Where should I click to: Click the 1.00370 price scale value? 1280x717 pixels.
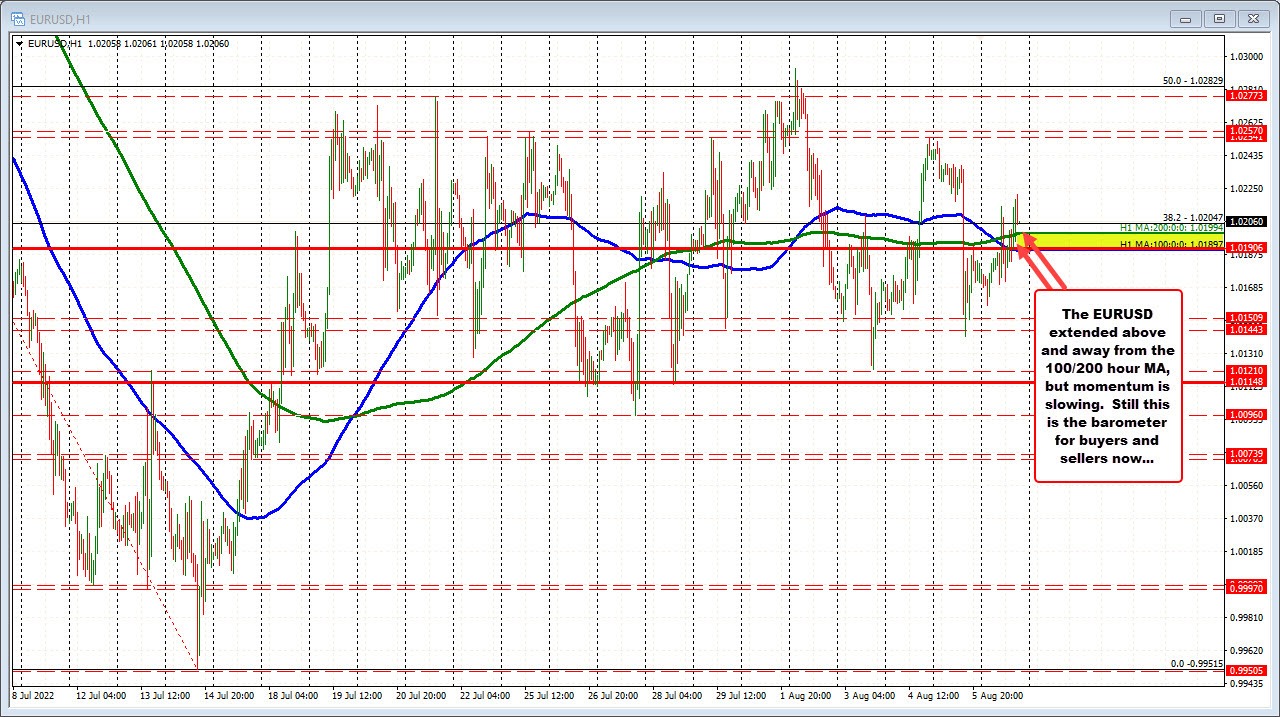1247,519
